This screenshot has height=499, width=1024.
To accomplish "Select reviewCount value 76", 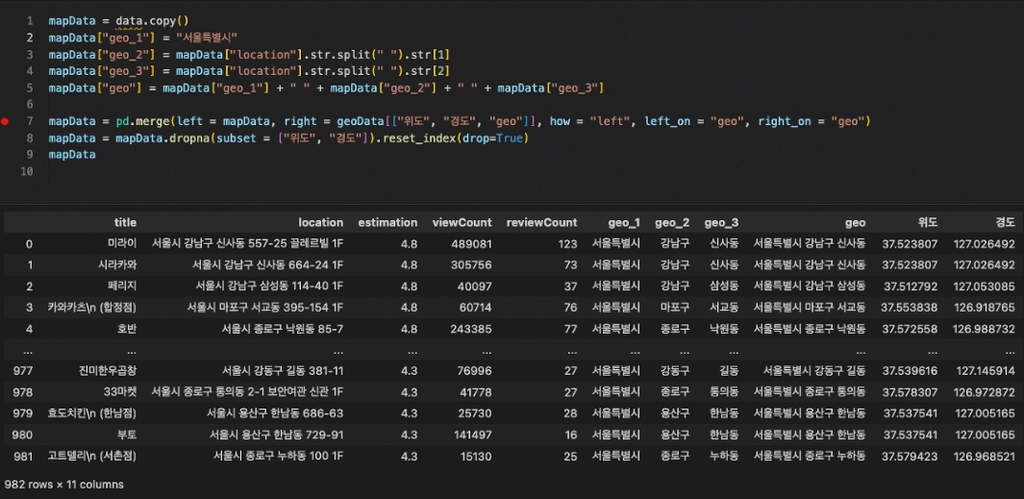I will (571, 307).
